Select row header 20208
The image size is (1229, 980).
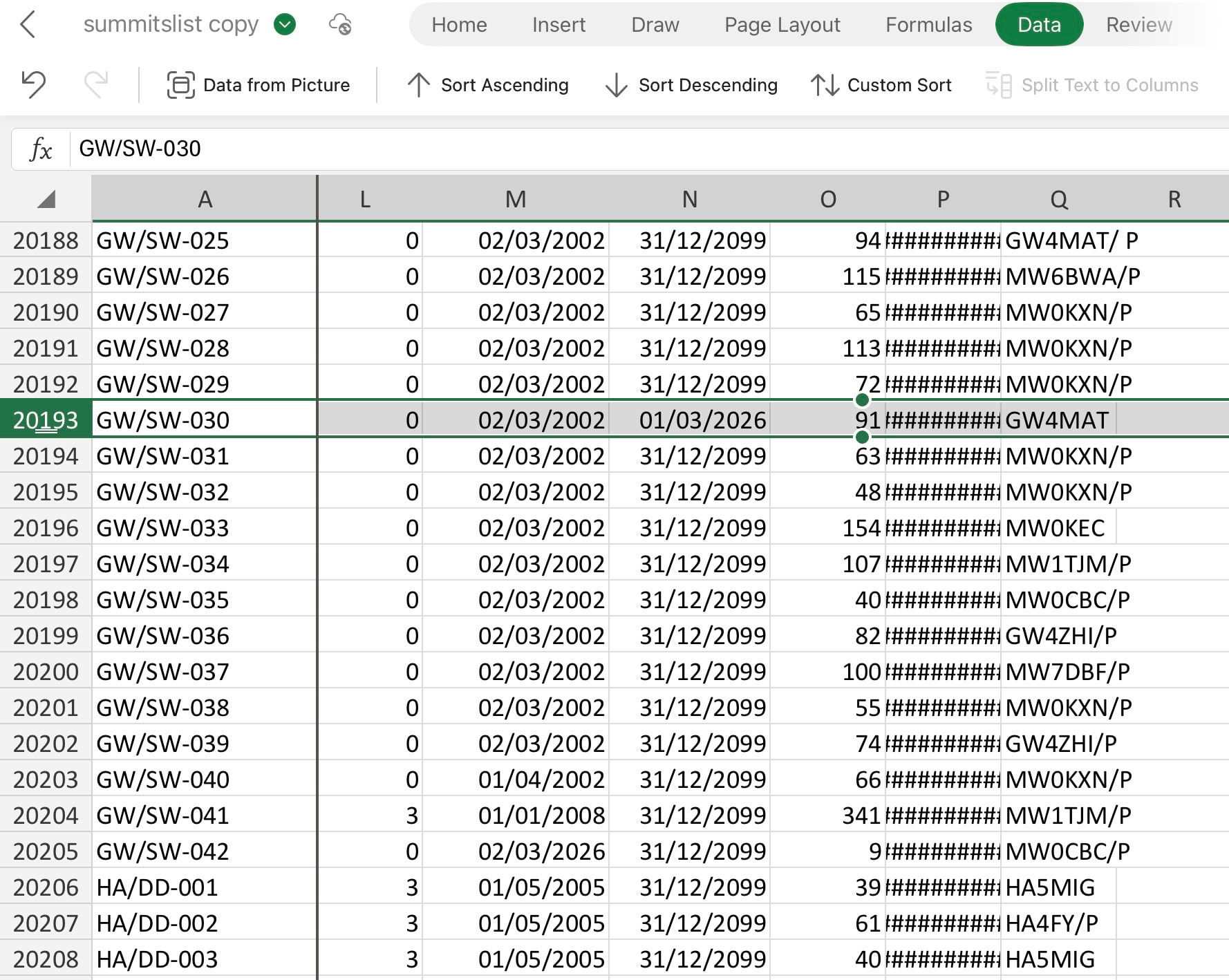point(46,959)
